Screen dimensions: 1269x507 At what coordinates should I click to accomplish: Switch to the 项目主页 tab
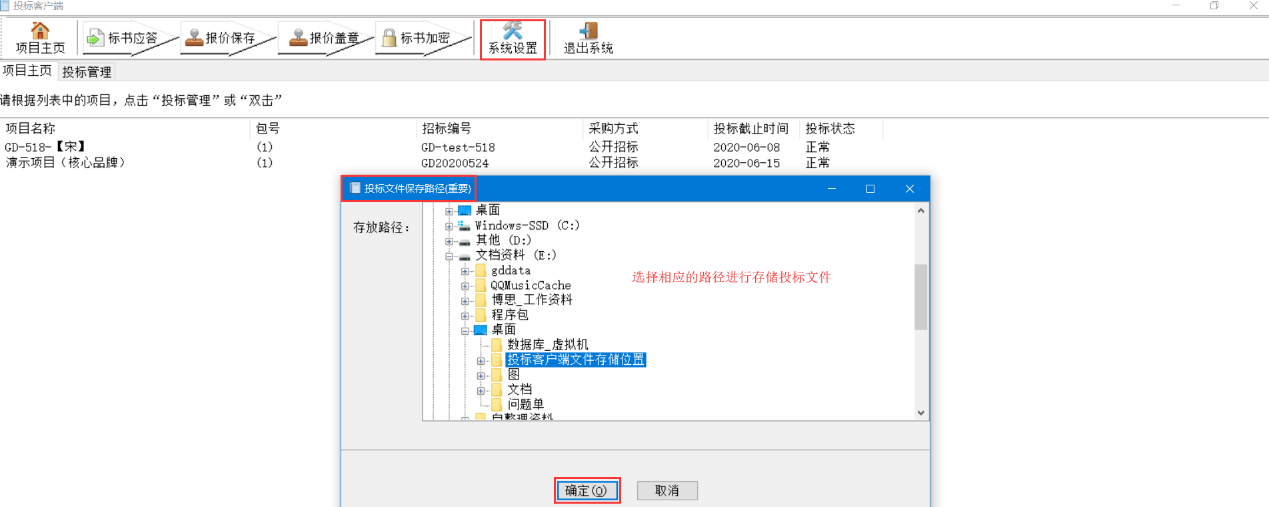pyautogui.click(x=27, y=71)
